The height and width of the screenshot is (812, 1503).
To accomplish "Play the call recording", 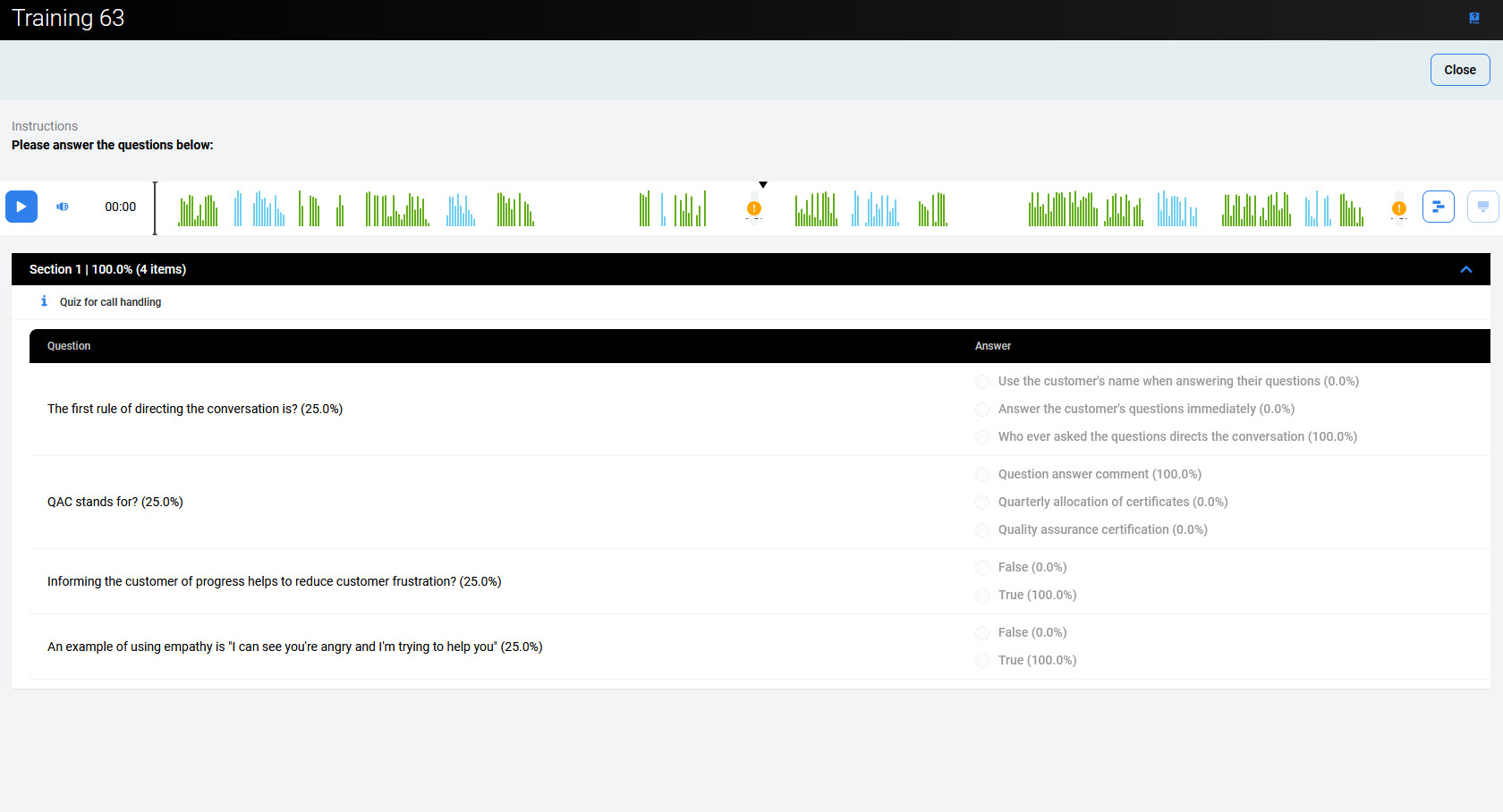I will [21, 207].
